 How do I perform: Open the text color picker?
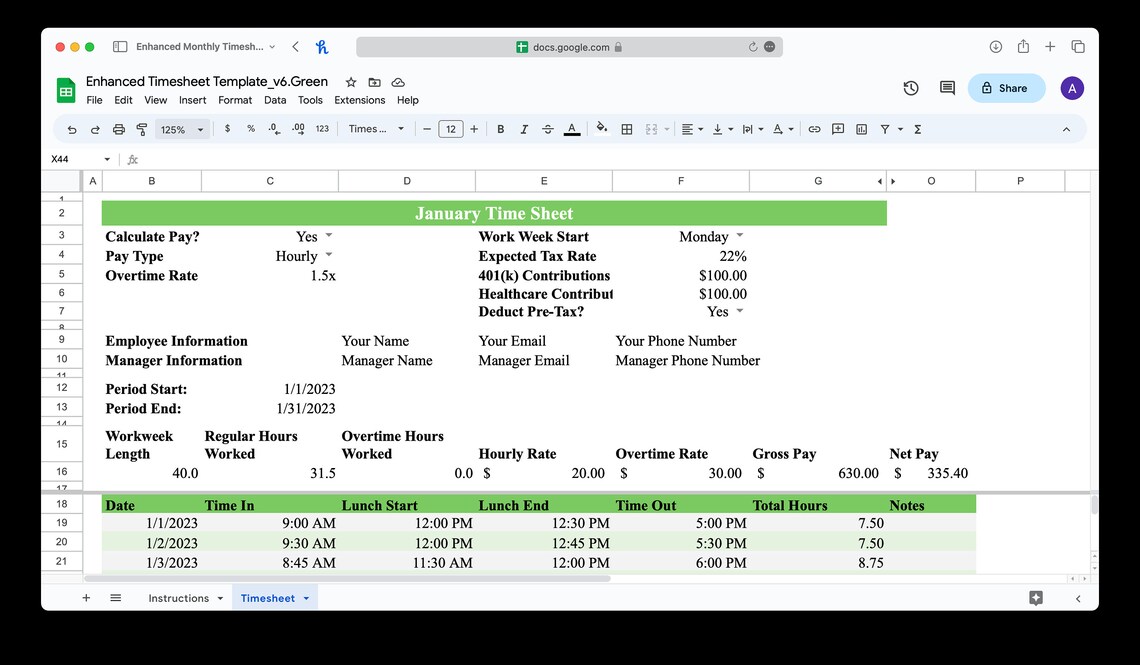[571, 129]
